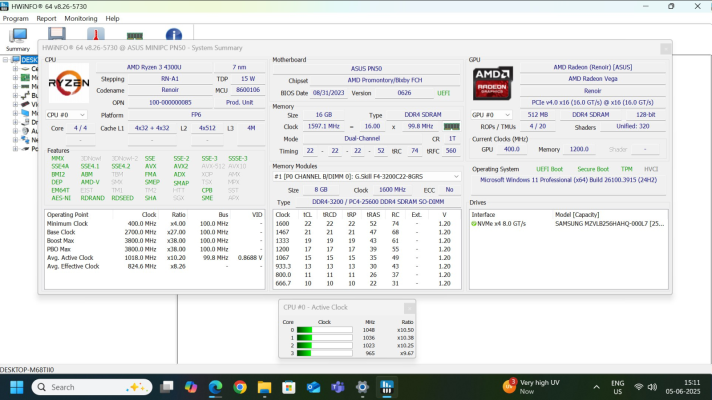This screenshot has width=712, height=400.
Task: Click the ASUS PN50 motherboard field
Action: tap(366, 69)
